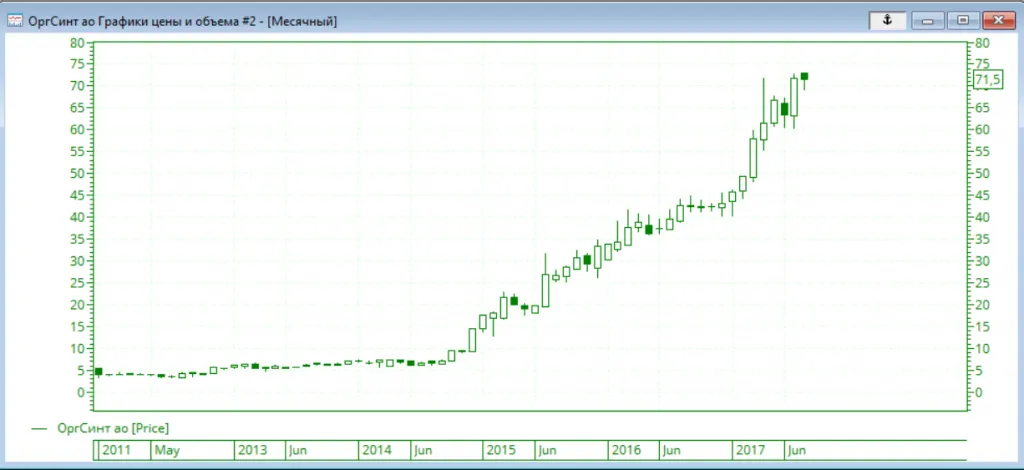Click the anchor dock icon in title bar
The image size is (1024, 470).
click(x=886, y=20)
